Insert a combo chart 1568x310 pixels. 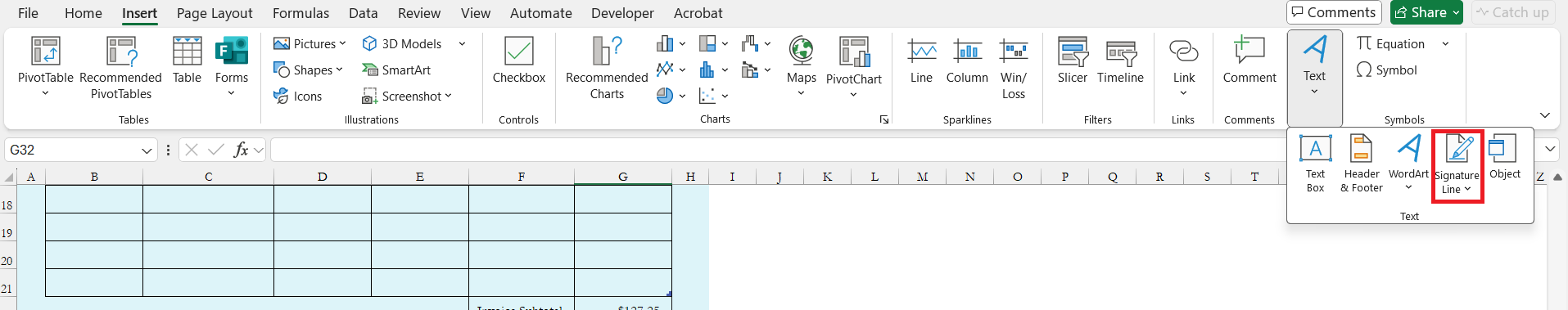757,70
